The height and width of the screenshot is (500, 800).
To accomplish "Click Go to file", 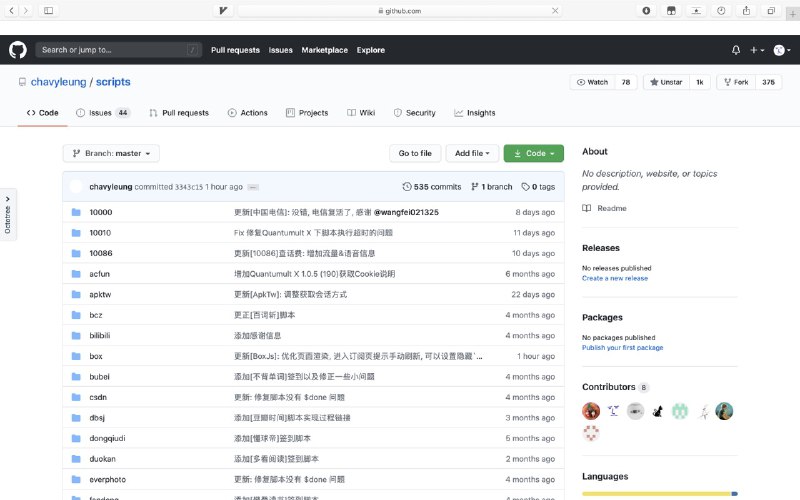I will [x=415, y=153].
